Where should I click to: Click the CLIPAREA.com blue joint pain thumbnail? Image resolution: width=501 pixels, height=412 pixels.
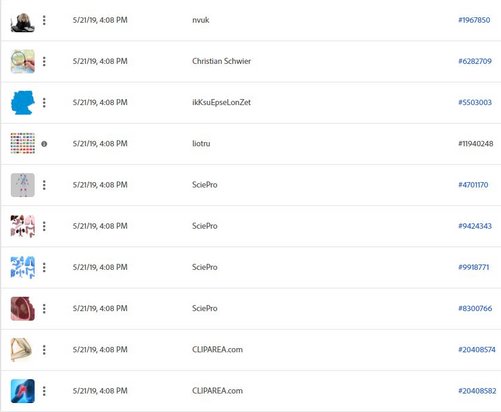(23, 391)
